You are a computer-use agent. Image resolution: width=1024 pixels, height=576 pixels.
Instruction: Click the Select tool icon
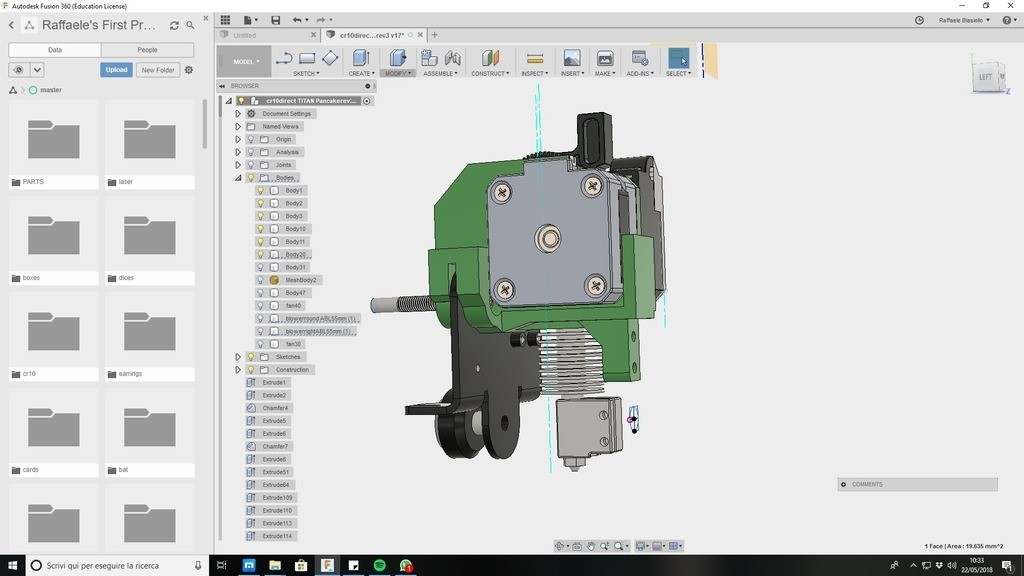pyautogui.click(x=679, y=58)
